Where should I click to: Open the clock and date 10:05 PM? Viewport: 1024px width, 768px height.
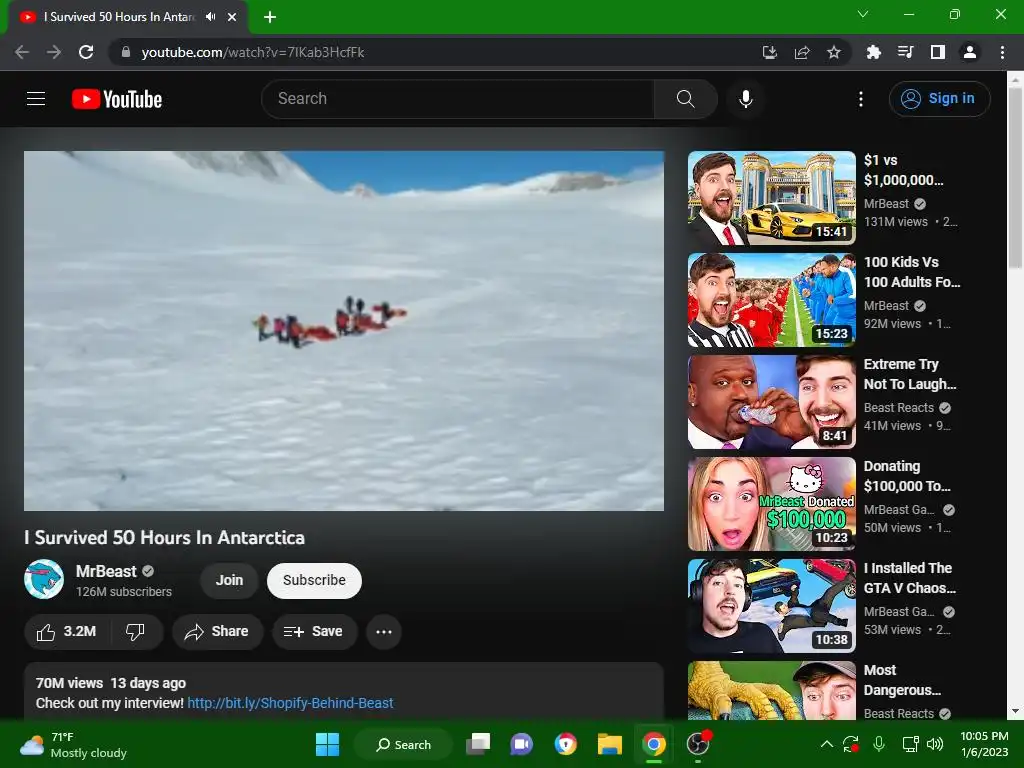984,744
